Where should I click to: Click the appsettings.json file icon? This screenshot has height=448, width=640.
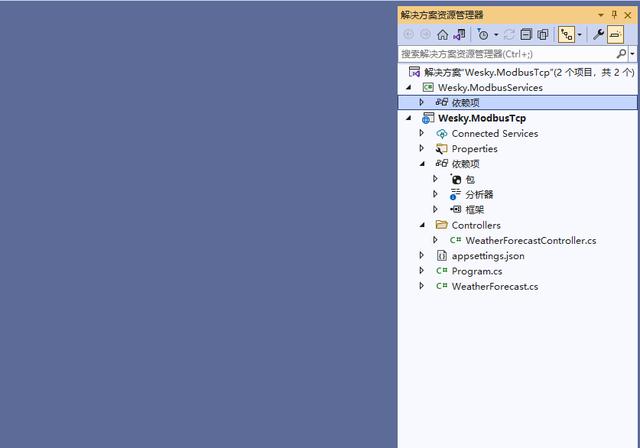(442, 256)
